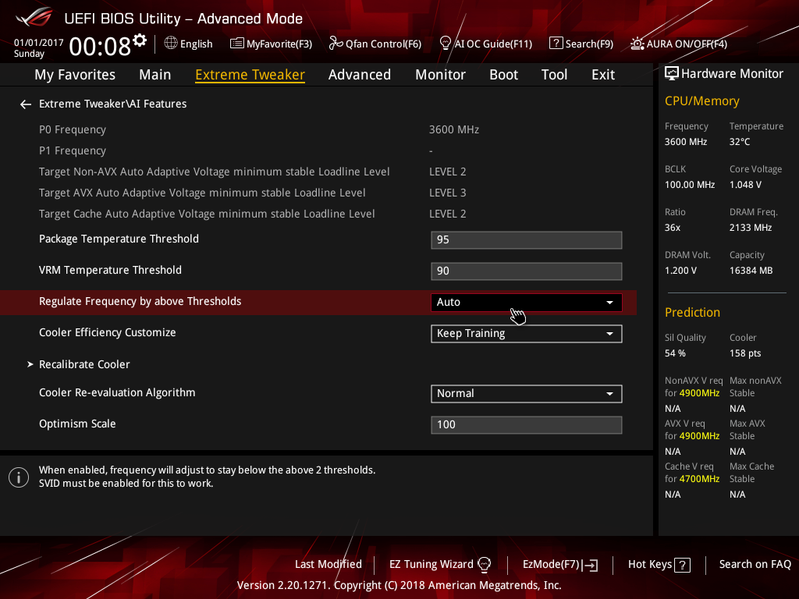Click Last Modified button
Image resolution: width=799 pixels, height=599 pixels.
pyautogui.click(x=328, y=564)
